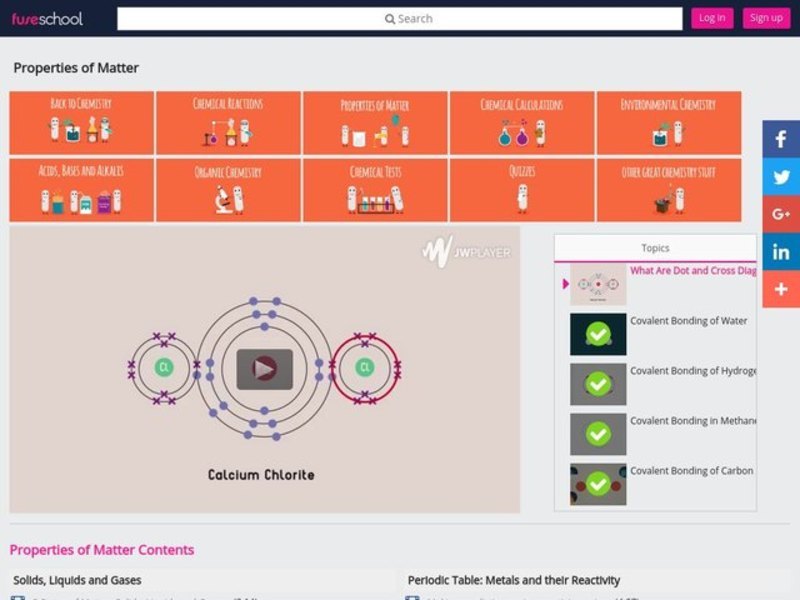
Task: Play the Calcium Chlorite video
Action: click(x=264, y=369)
